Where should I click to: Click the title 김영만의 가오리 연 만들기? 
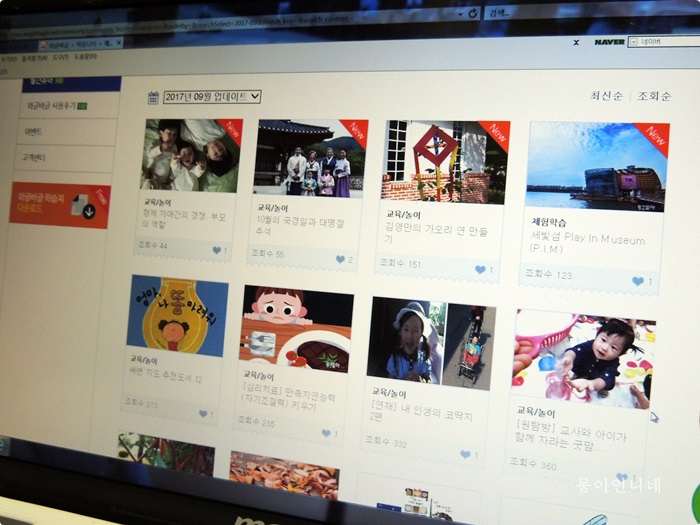point(435,233)
